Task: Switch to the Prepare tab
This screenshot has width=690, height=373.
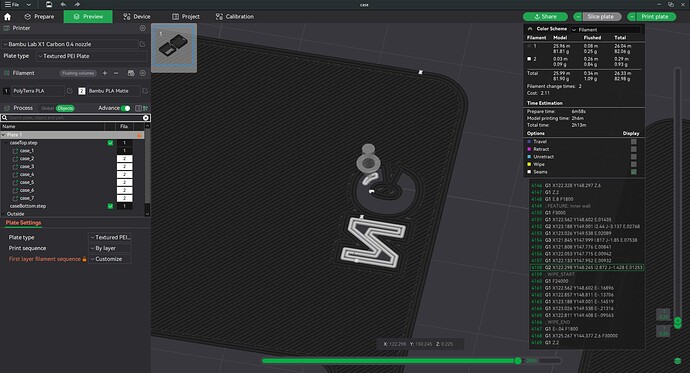Action: (x=39, y=17)
